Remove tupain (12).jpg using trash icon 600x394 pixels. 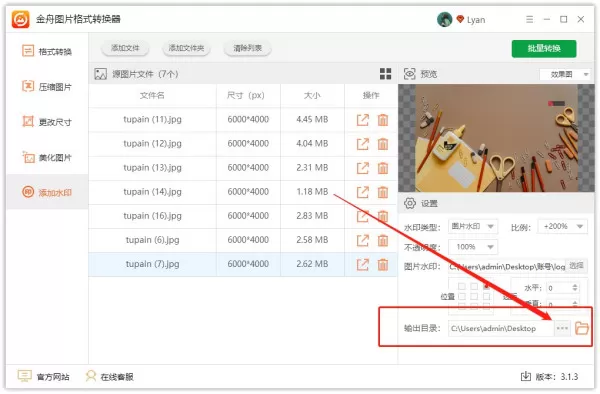[x=383, y=144]
